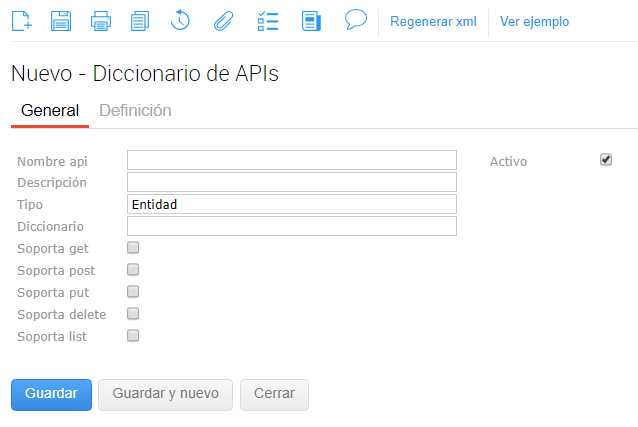Click the Guardar y nuevo button

165,394
